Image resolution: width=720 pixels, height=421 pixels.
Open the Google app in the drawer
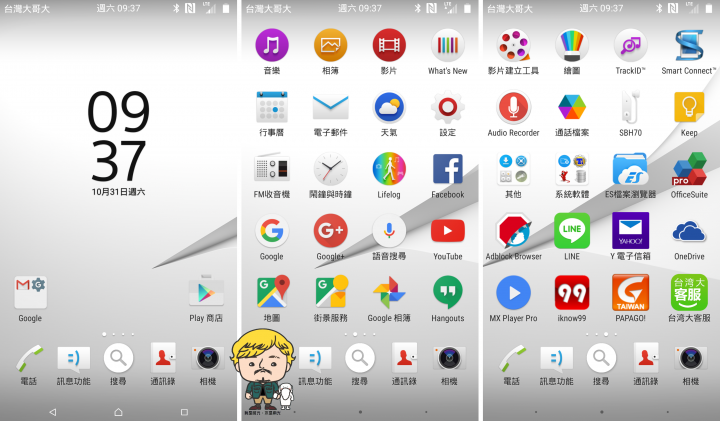(x=271, y=231)
